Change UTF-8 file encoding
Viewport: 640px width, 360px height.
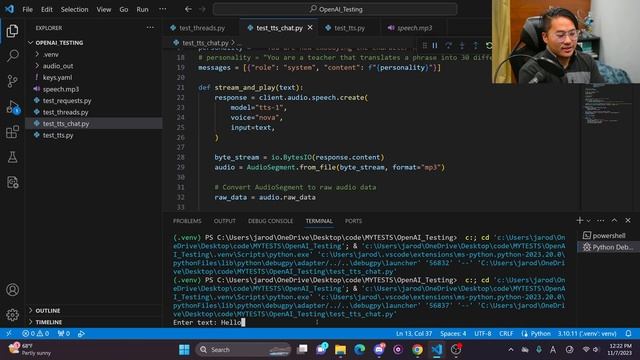[x=482, y=333]
